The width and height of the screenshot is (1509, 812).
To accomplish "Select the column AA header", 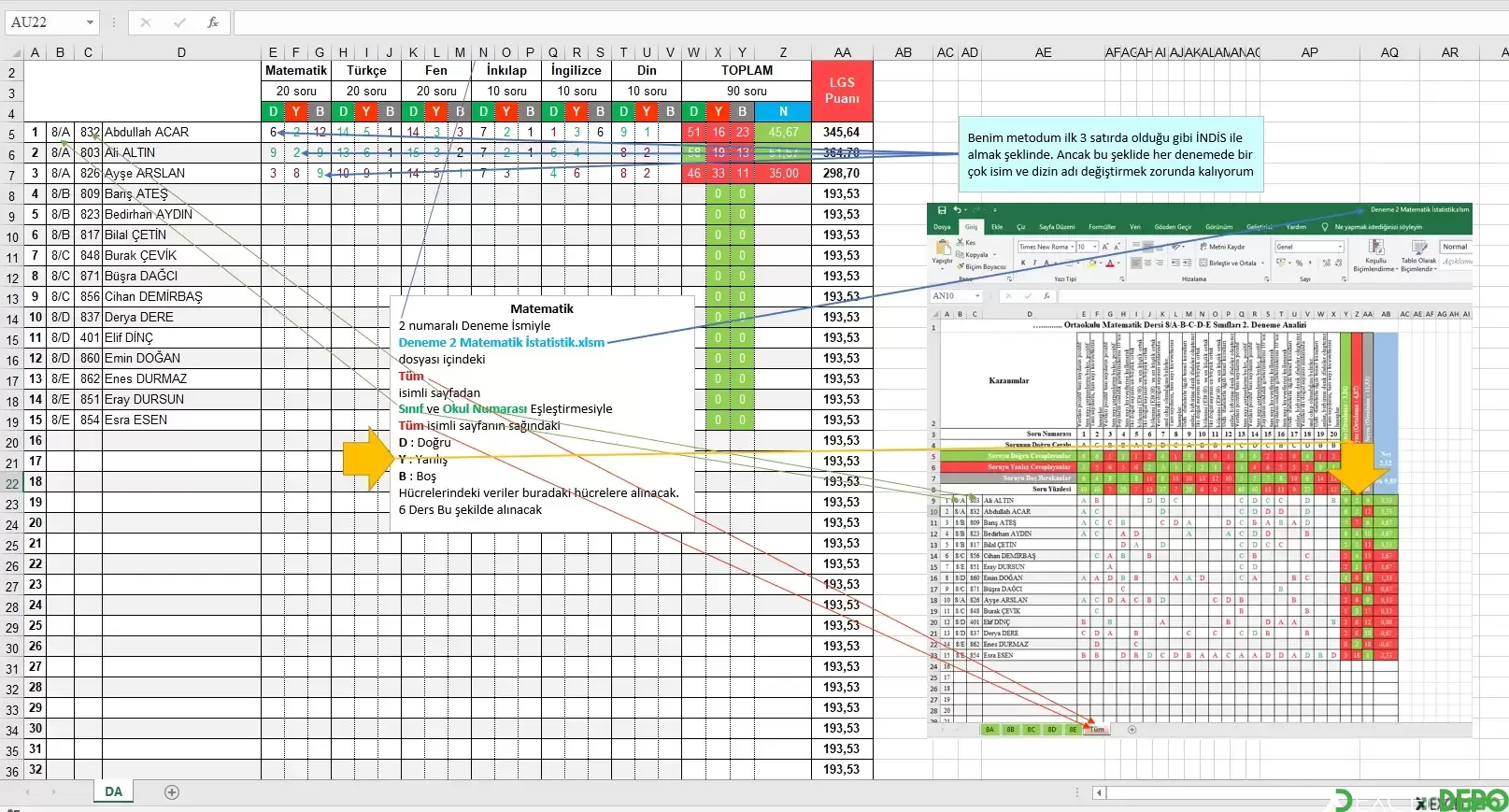I will 843,52.
